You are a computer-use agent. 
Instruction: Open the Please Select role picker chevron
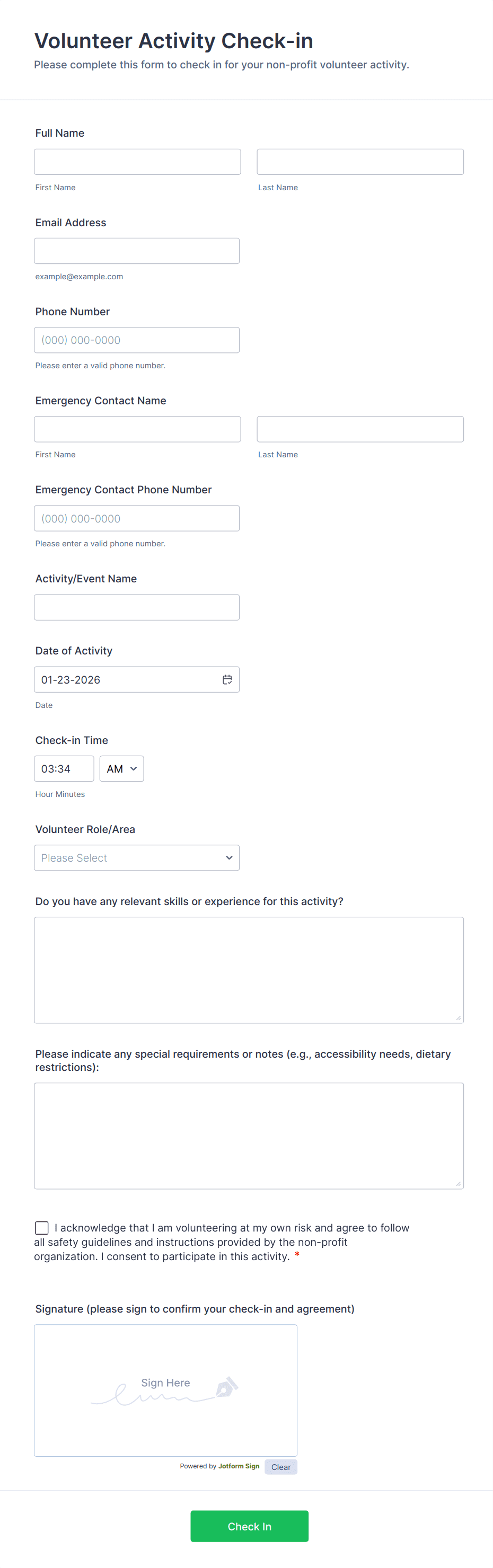tap(230, 857)
